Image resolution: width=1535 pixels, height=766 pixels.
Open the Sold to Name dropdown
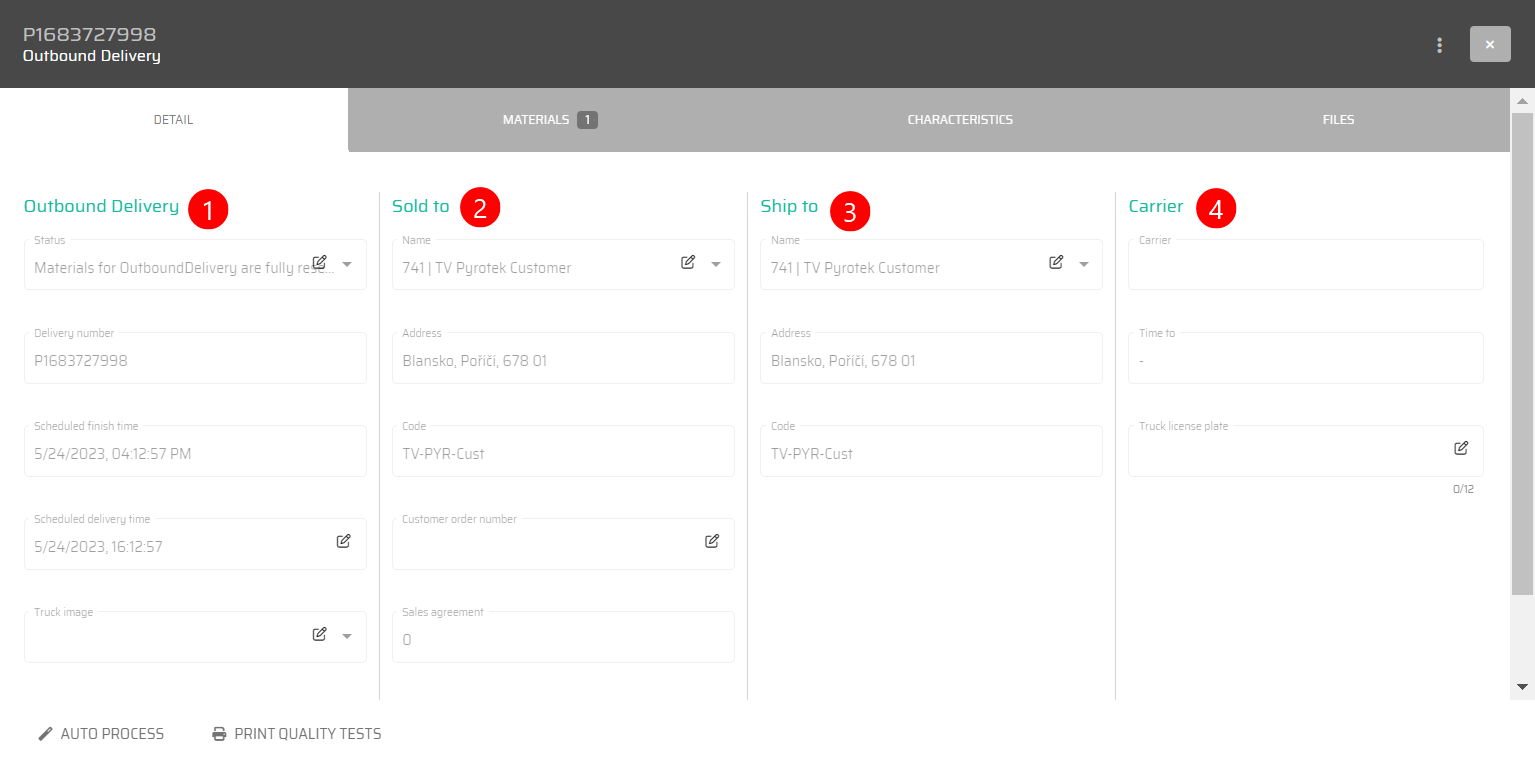point(714,262)
